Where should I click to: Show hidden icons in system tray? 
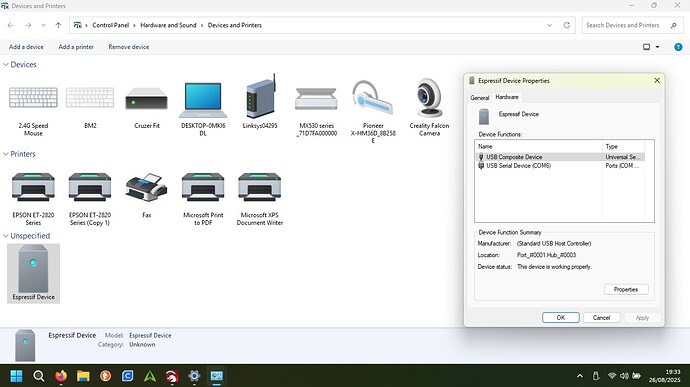tap(580, 376)
